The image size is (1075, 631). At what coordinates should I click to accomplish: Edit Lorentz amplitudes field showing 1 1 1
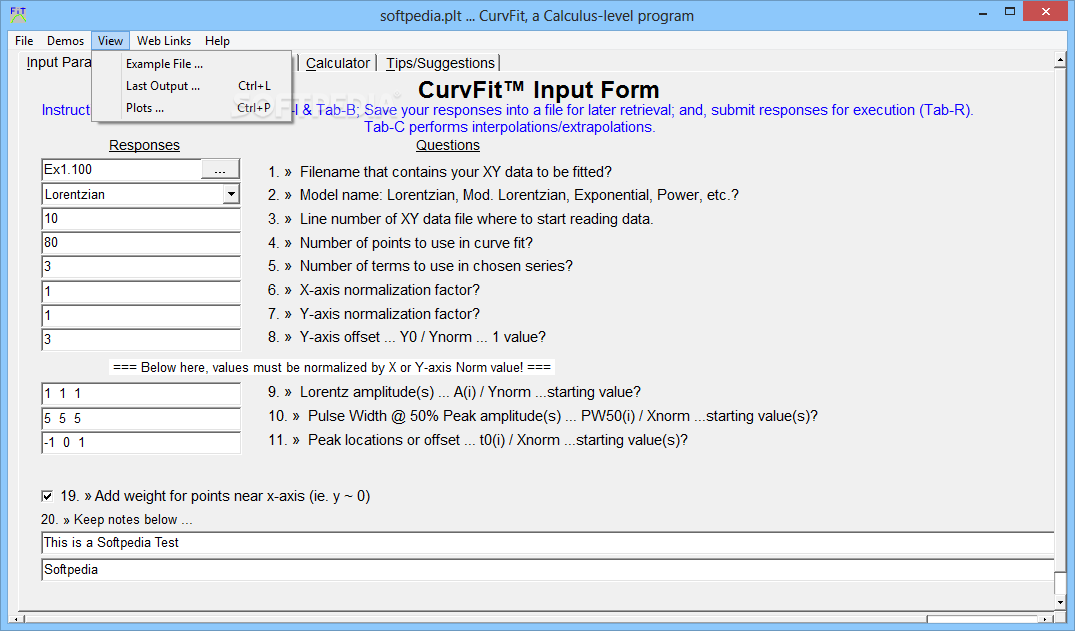coord(141,394)
